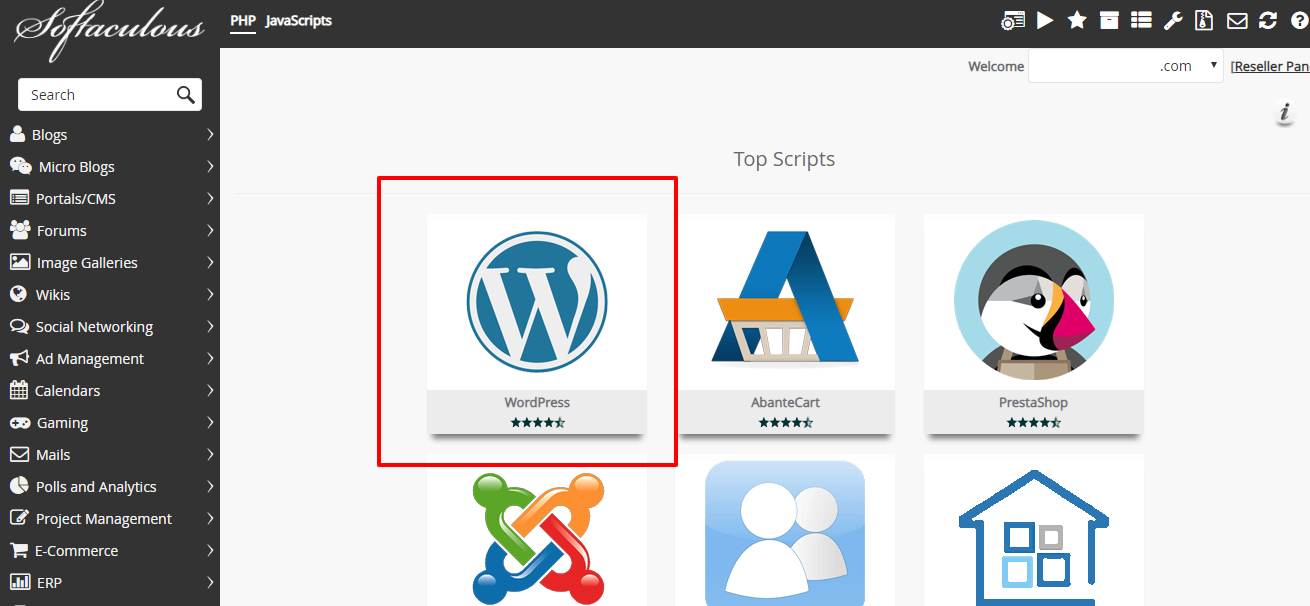Open the archive box installations icon

tap(1109, 20)
